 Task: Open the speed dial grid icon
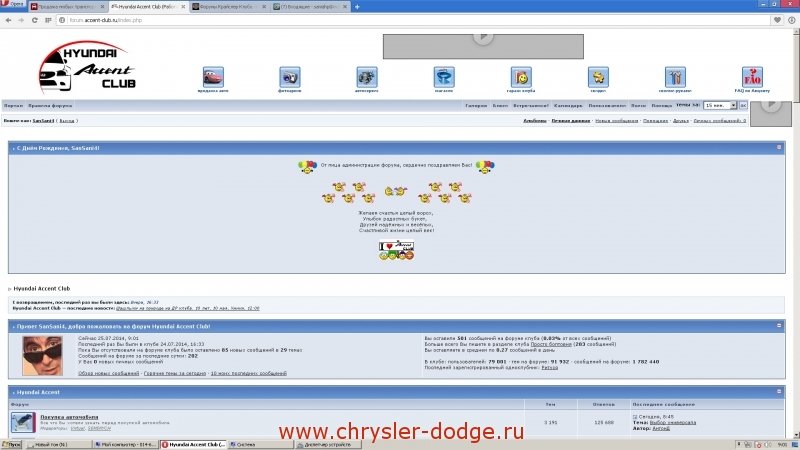[48, 20]
